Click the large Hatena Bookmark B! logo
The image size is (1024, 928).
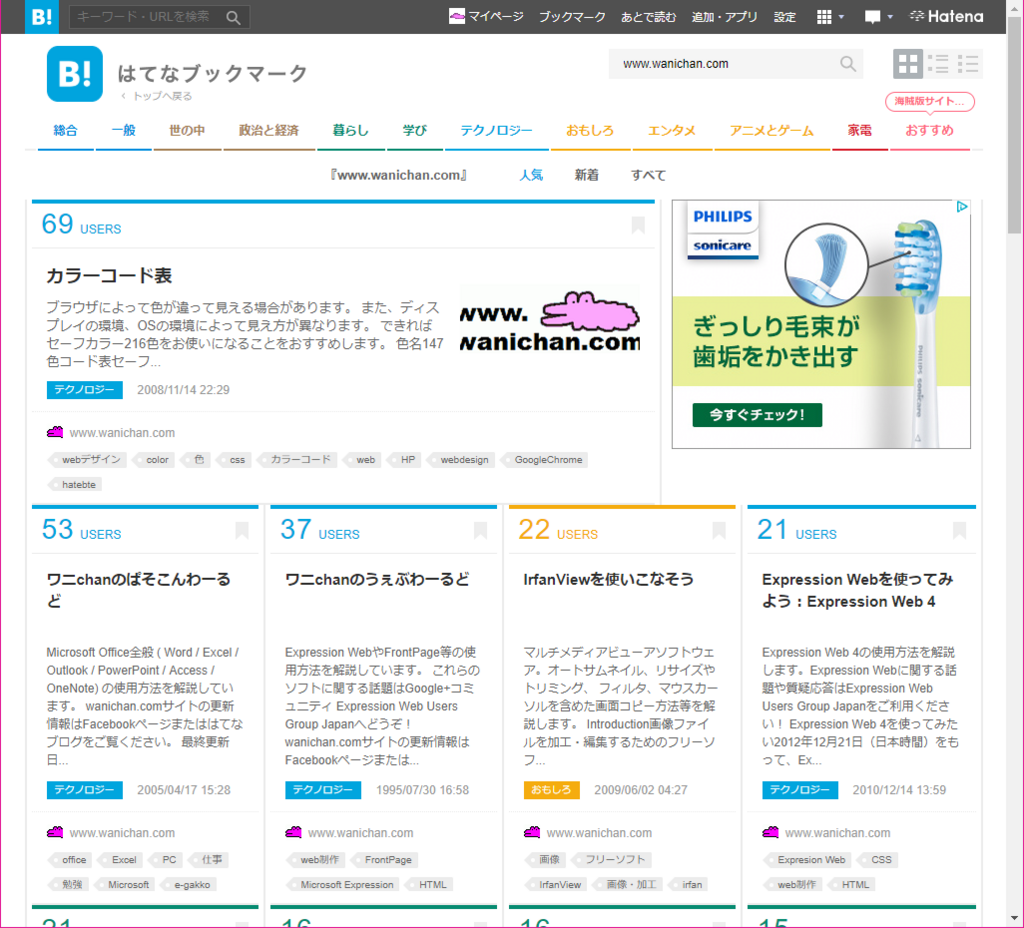[x=74, y=74]
